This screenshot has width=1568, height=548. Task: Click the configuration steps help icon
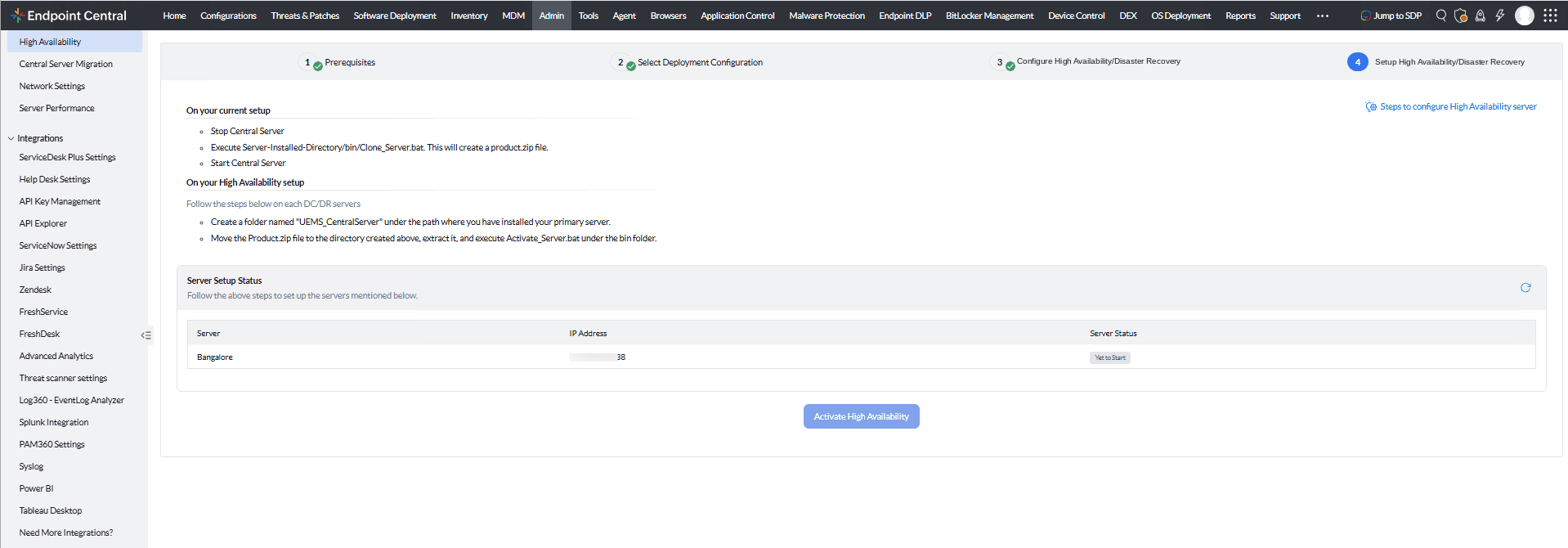pos(1371,107)
